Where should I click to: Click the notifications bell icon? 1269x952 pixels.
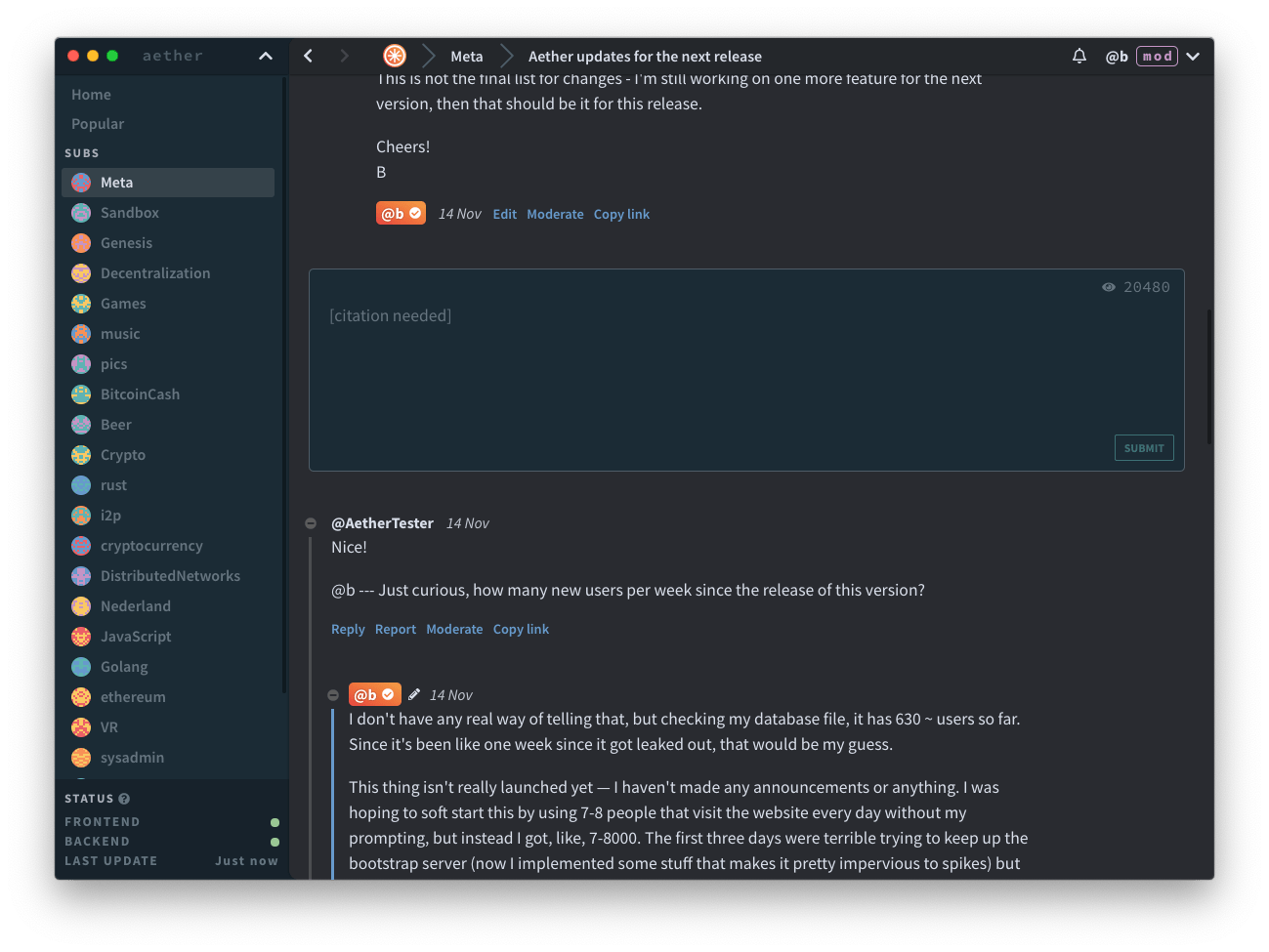tap(1079, 56)
